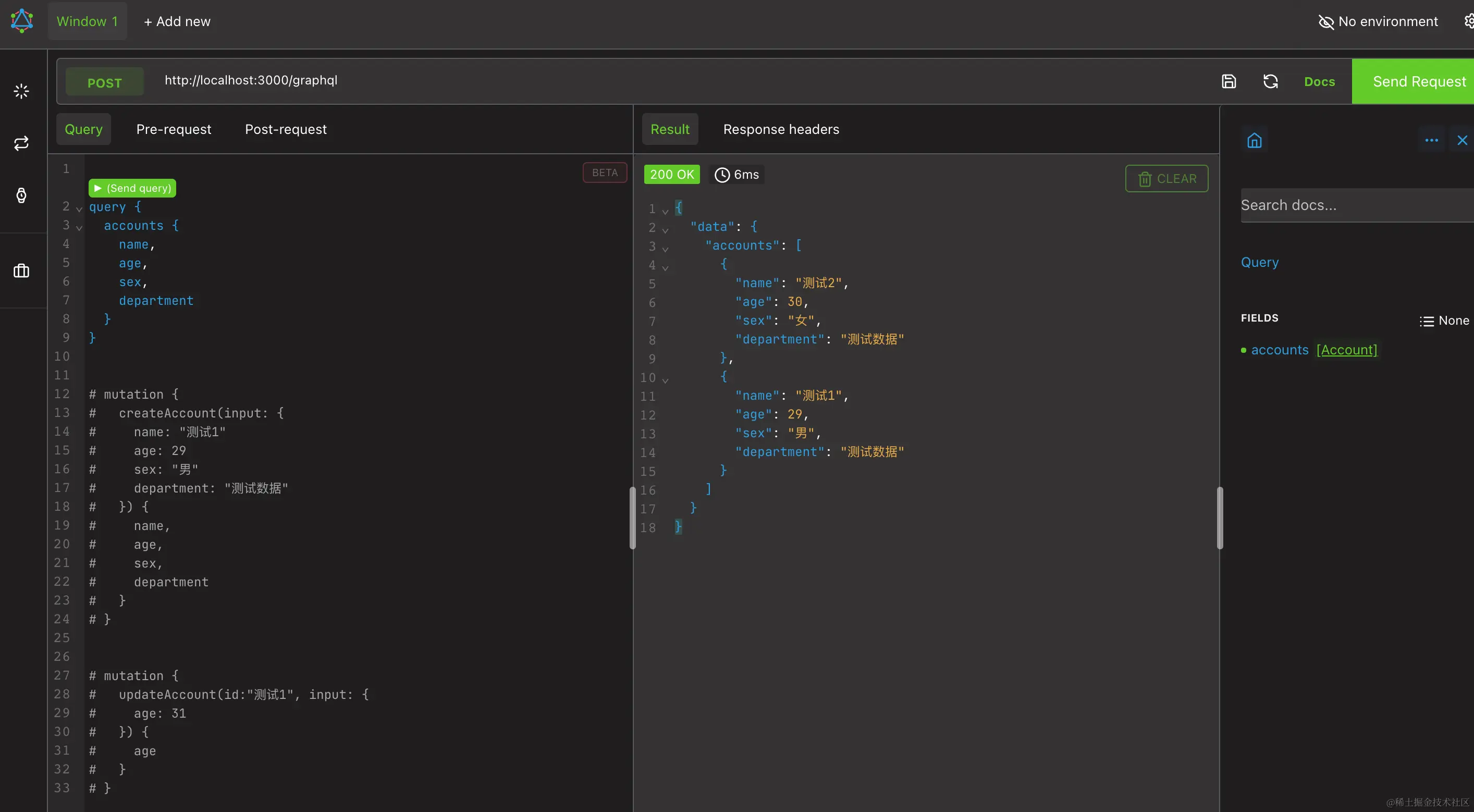Reload the docs with refresh icon
Image resolution: width=1474 pixels, height=812 pixels.
click(1270, 81)
